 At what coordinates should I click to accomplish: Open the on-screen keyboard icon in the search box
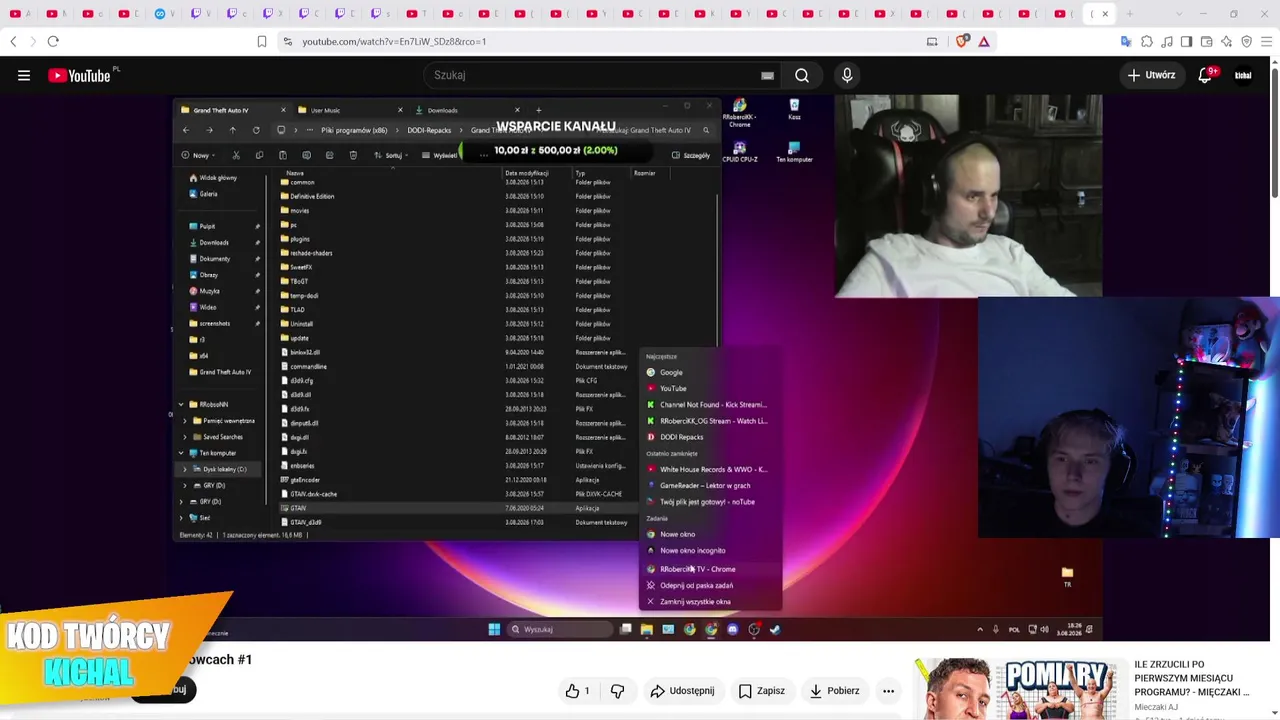coord(767,75)
